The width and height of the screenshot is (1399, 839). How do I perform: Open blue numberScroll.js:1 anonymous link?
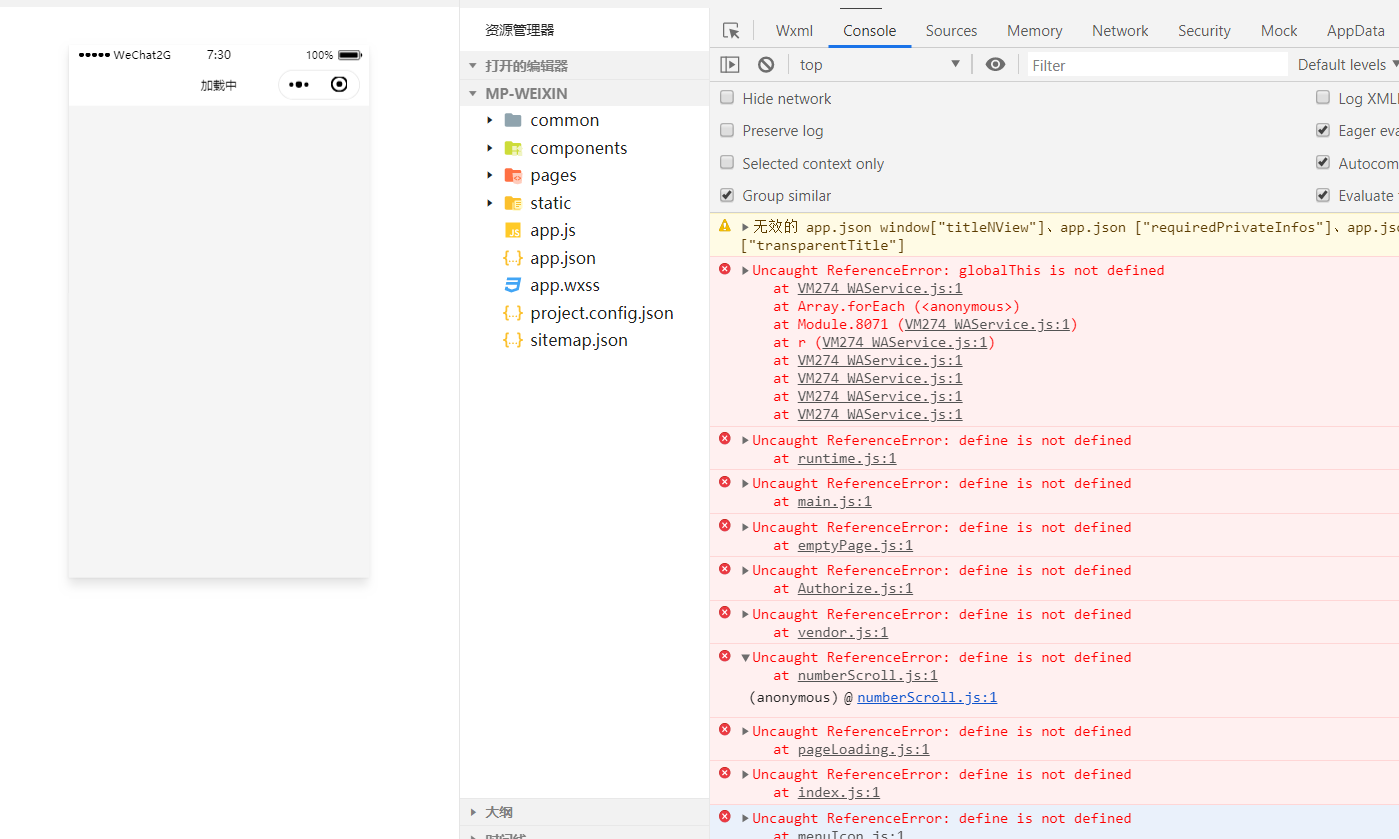(x=927, y=697)
